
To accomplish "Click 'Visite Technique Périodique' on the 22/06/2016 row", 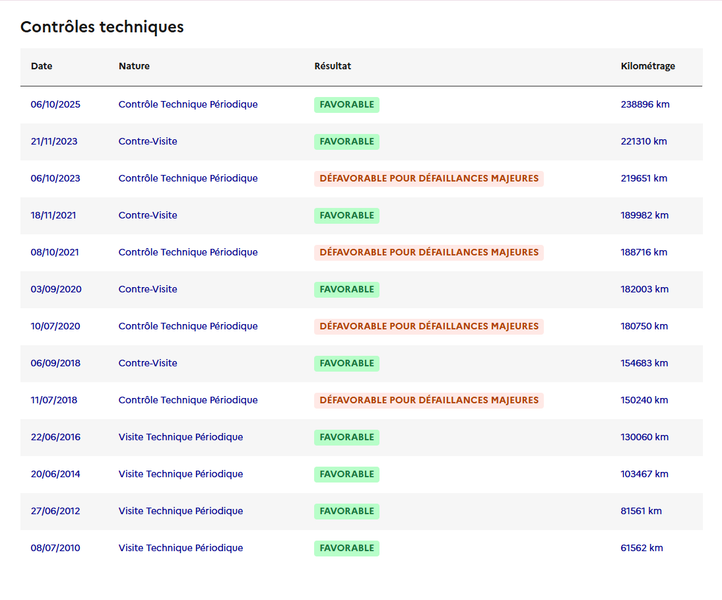I will (180, 437).
